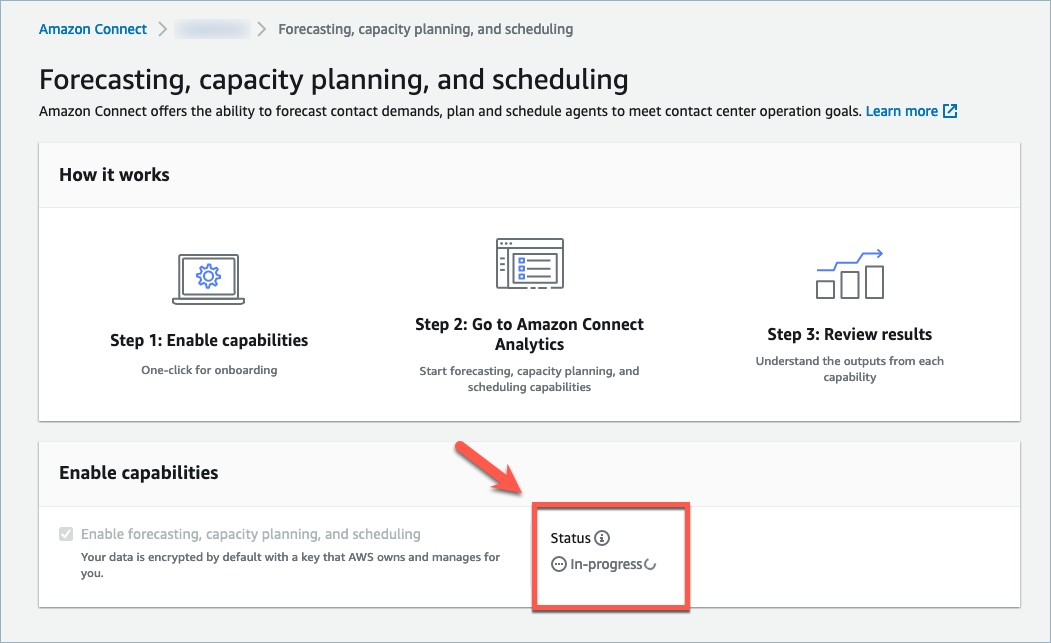Click the blurred instance name breadcrumb
The width and height of the screenshot is (1051, 643).
pyautogui.click(x=212, y=29)
